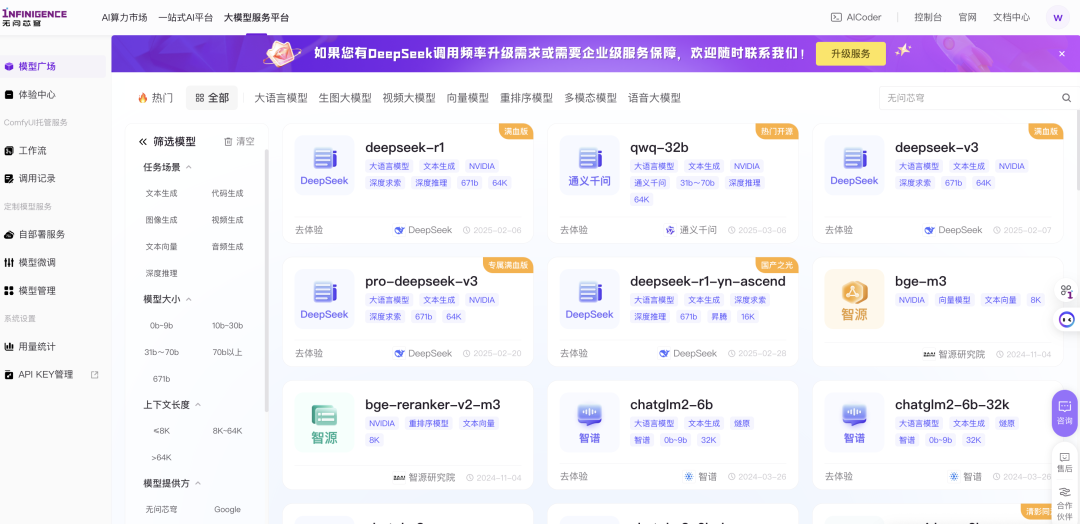Open the 咨询 floating chat button
Image resolution: width=1080 pixels, height=524 pixels.
tap(1065, 413)
